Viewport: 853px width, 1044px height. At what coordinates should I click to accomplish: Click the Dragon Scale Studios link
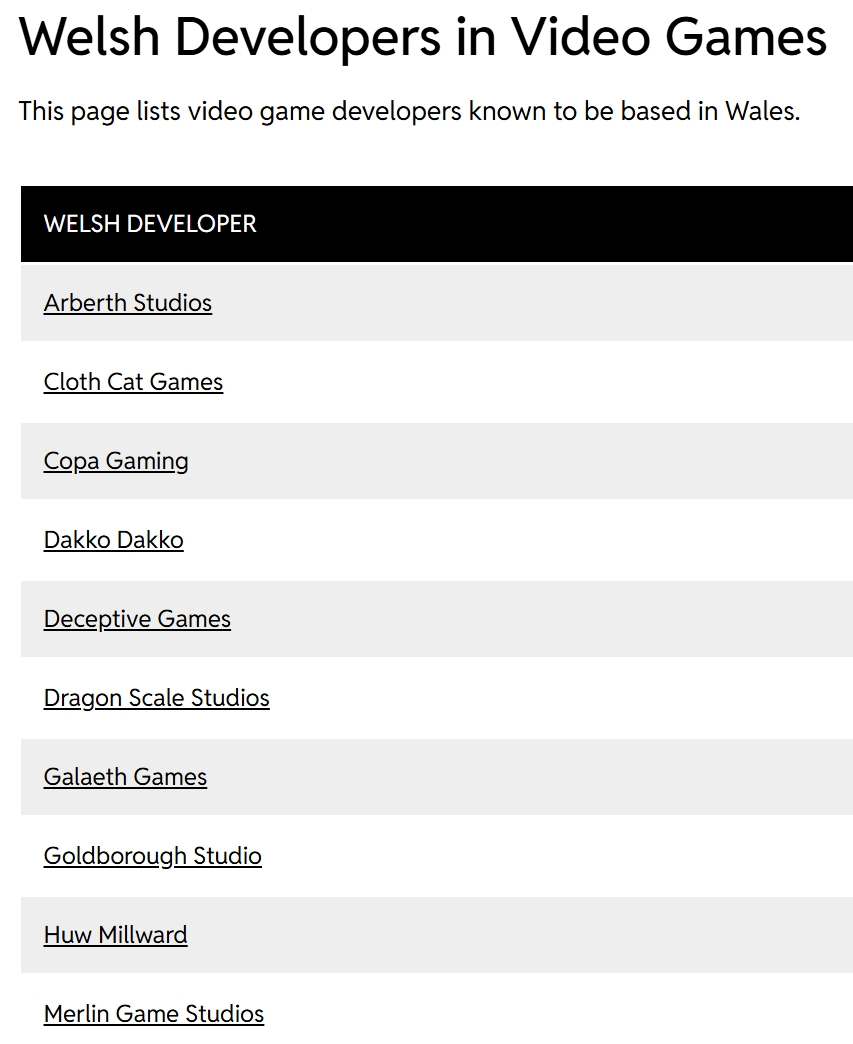click(x=156, y=698)
